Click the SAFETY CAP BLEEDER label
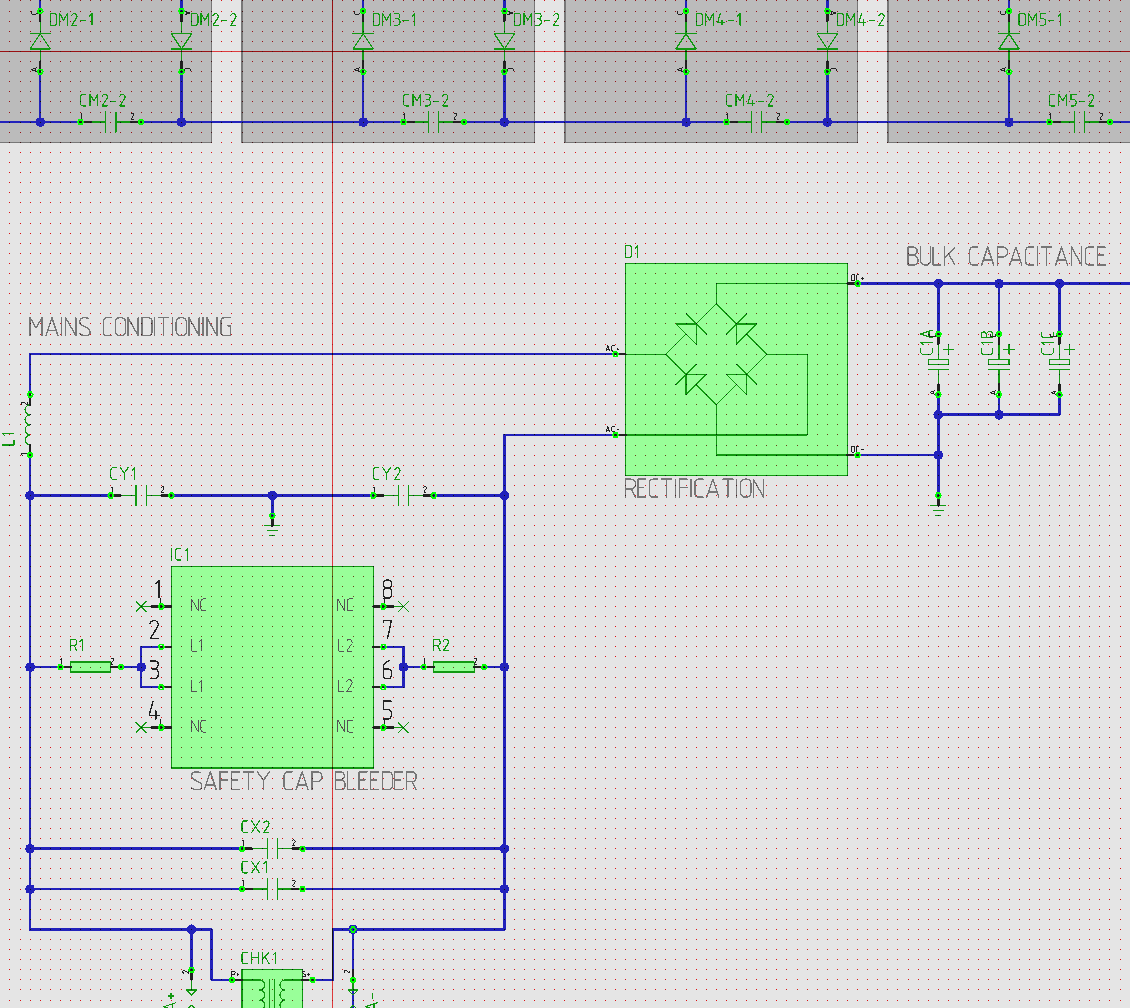 (x=304, y=781)
